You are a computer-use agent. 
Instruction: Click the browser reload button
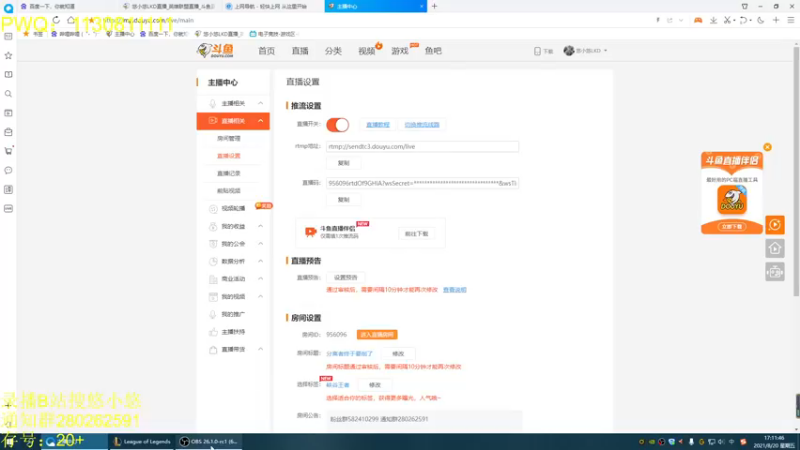coord(56,20)
